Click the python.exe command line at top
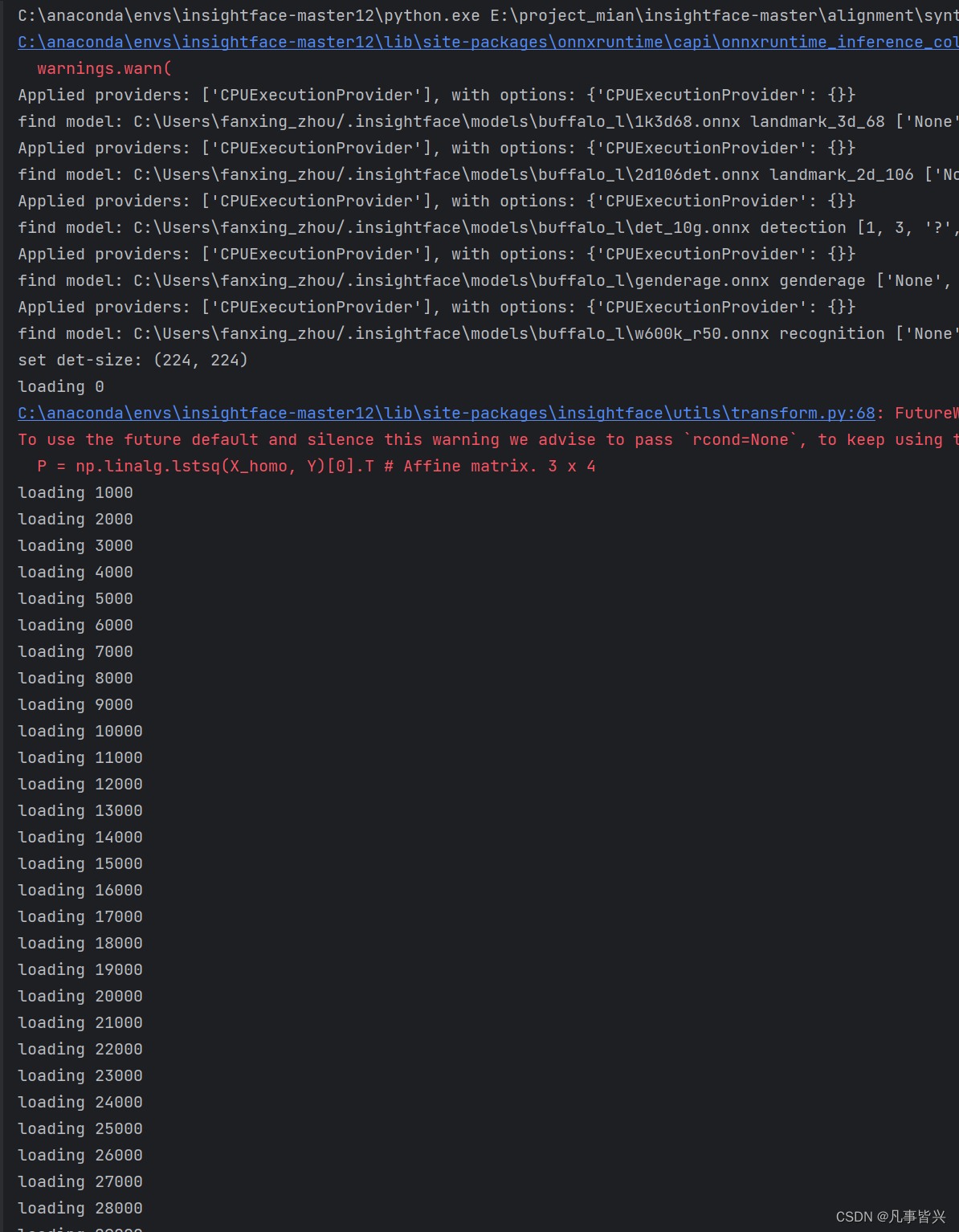The width and height of the screenshot is (959, 1232). click(321, 14)
